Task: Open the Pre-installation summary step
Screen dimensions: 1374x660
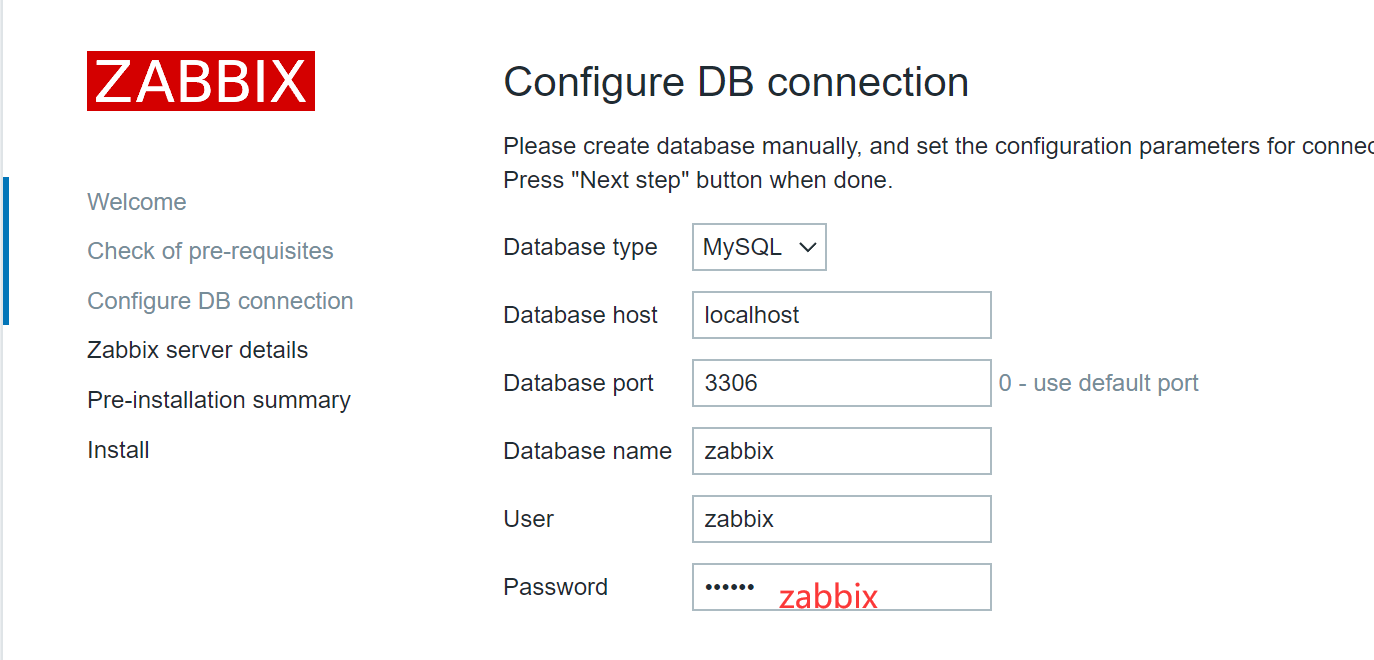Action: [x=219, y=400]
